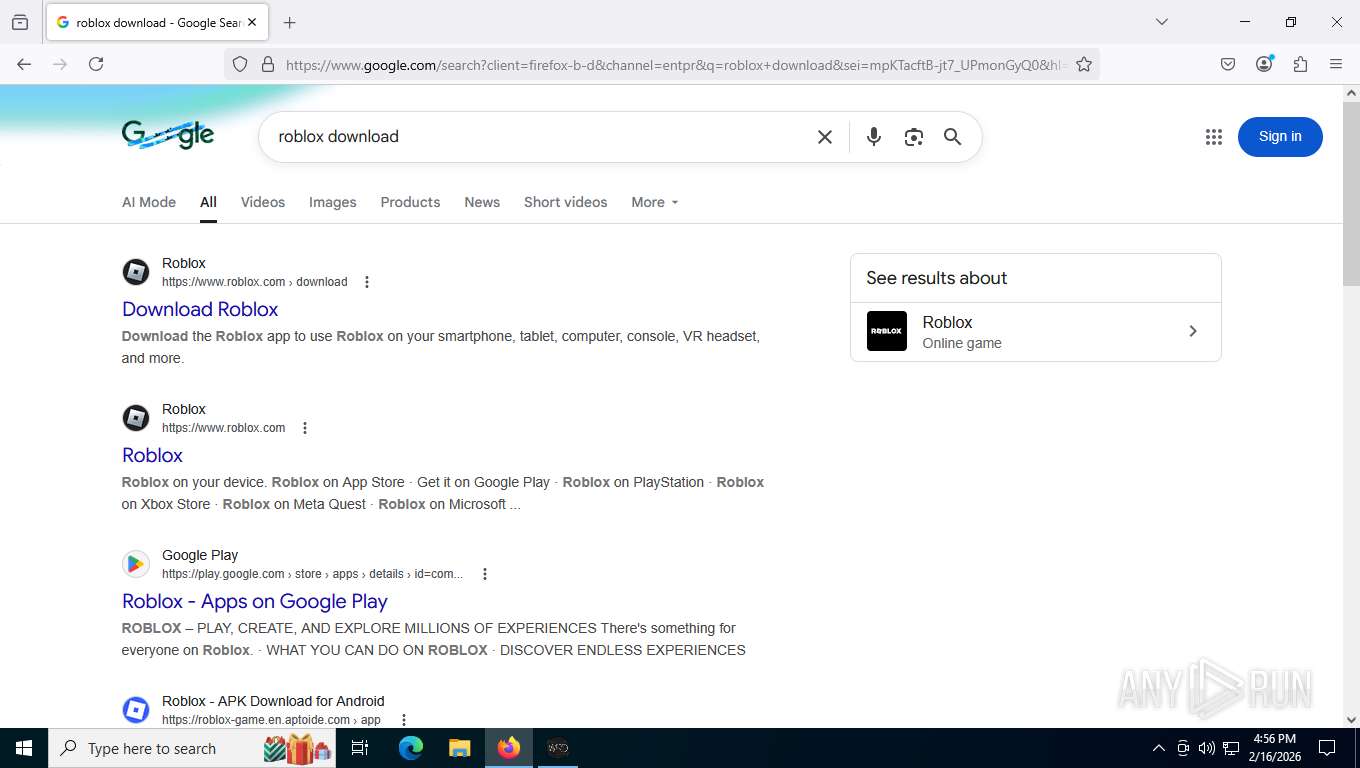
Task: Submit search with magnifier icon
Action: click(x=952, y=137)
